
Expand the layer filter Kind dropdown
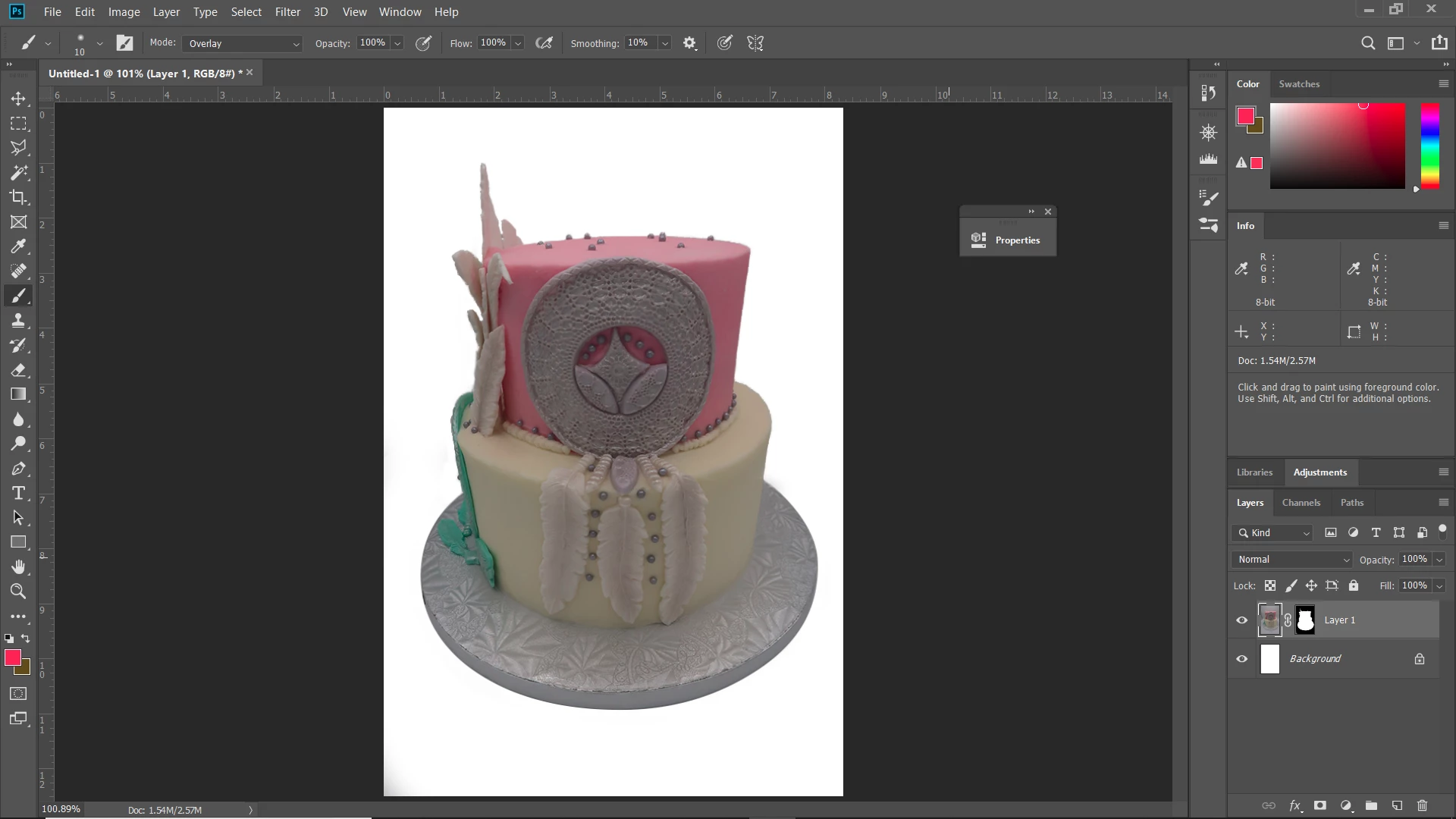pos(1272,533)
